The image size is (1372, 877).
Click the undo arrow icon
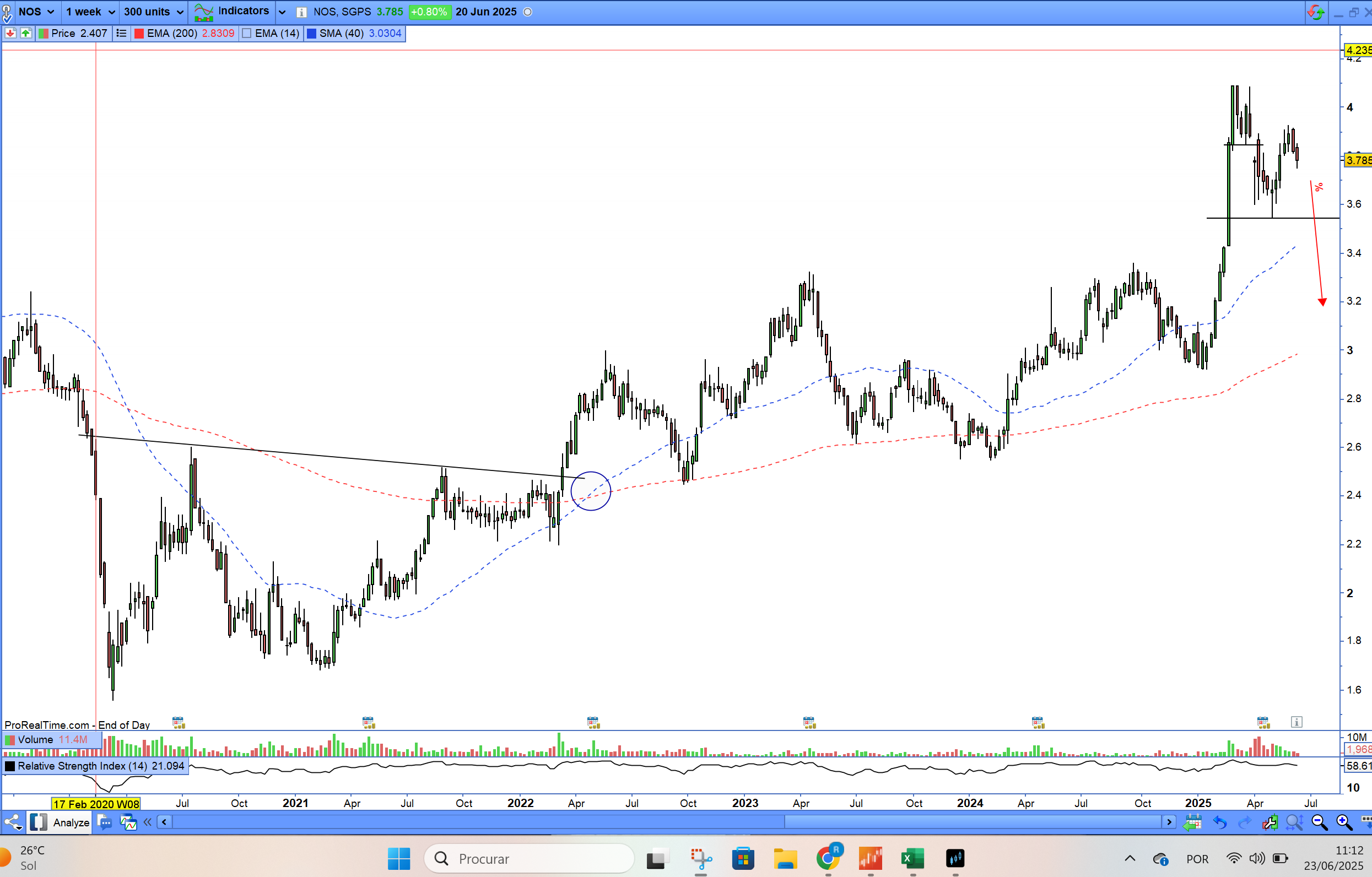coord(1219,822)
